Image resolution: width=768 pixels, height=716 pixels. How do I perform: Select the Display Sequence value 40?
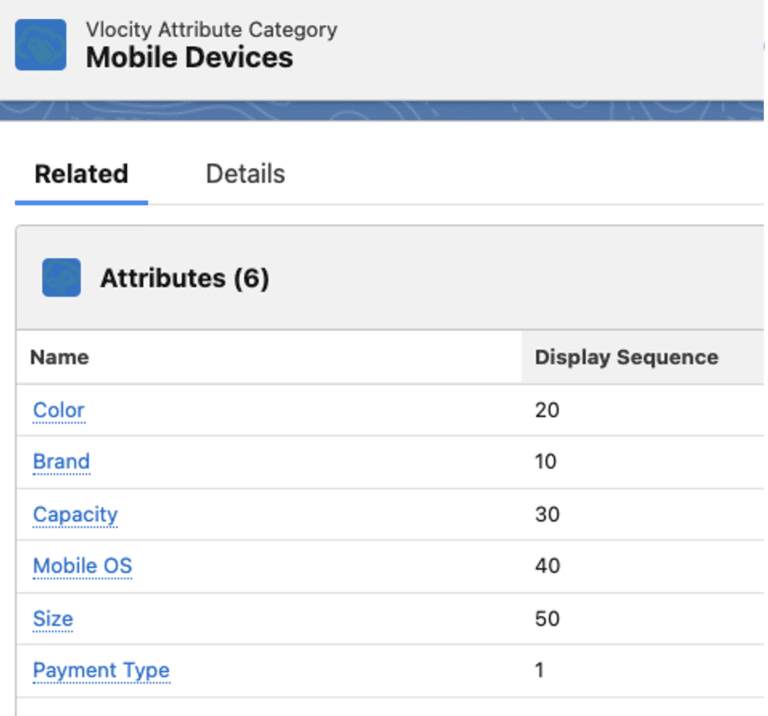coord(547,566)
